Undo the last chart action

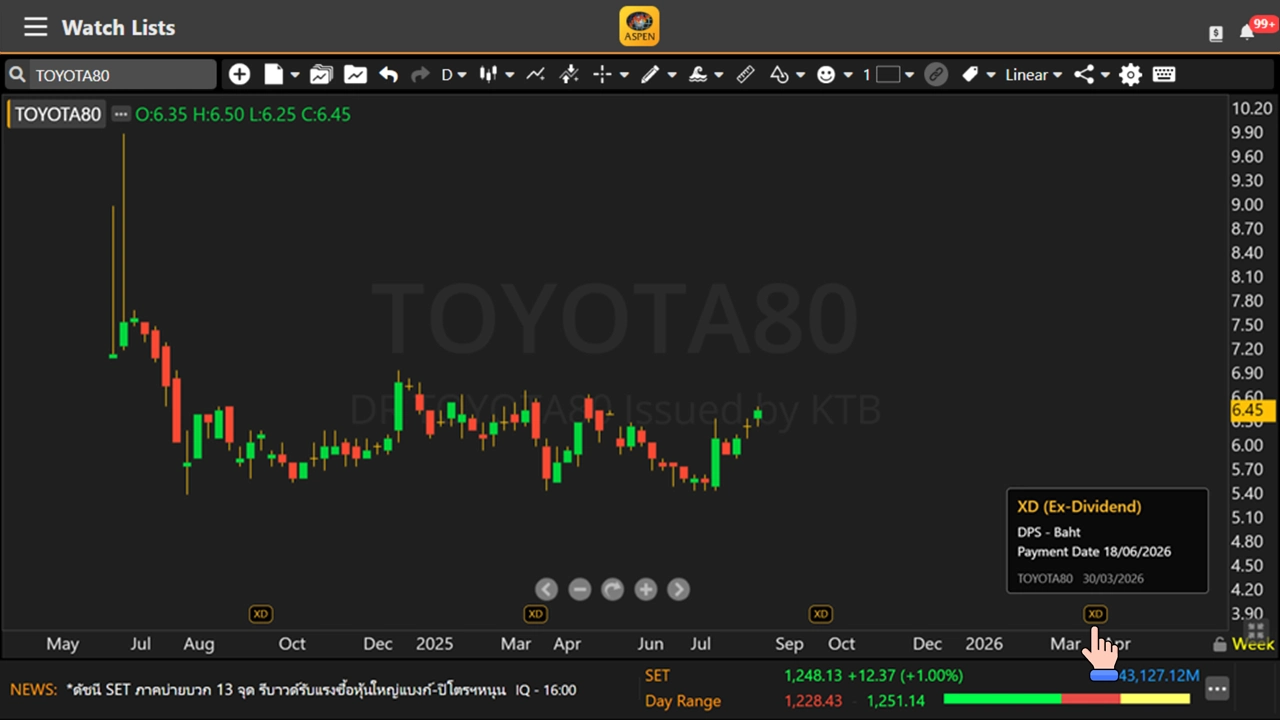tap(388, 74)
